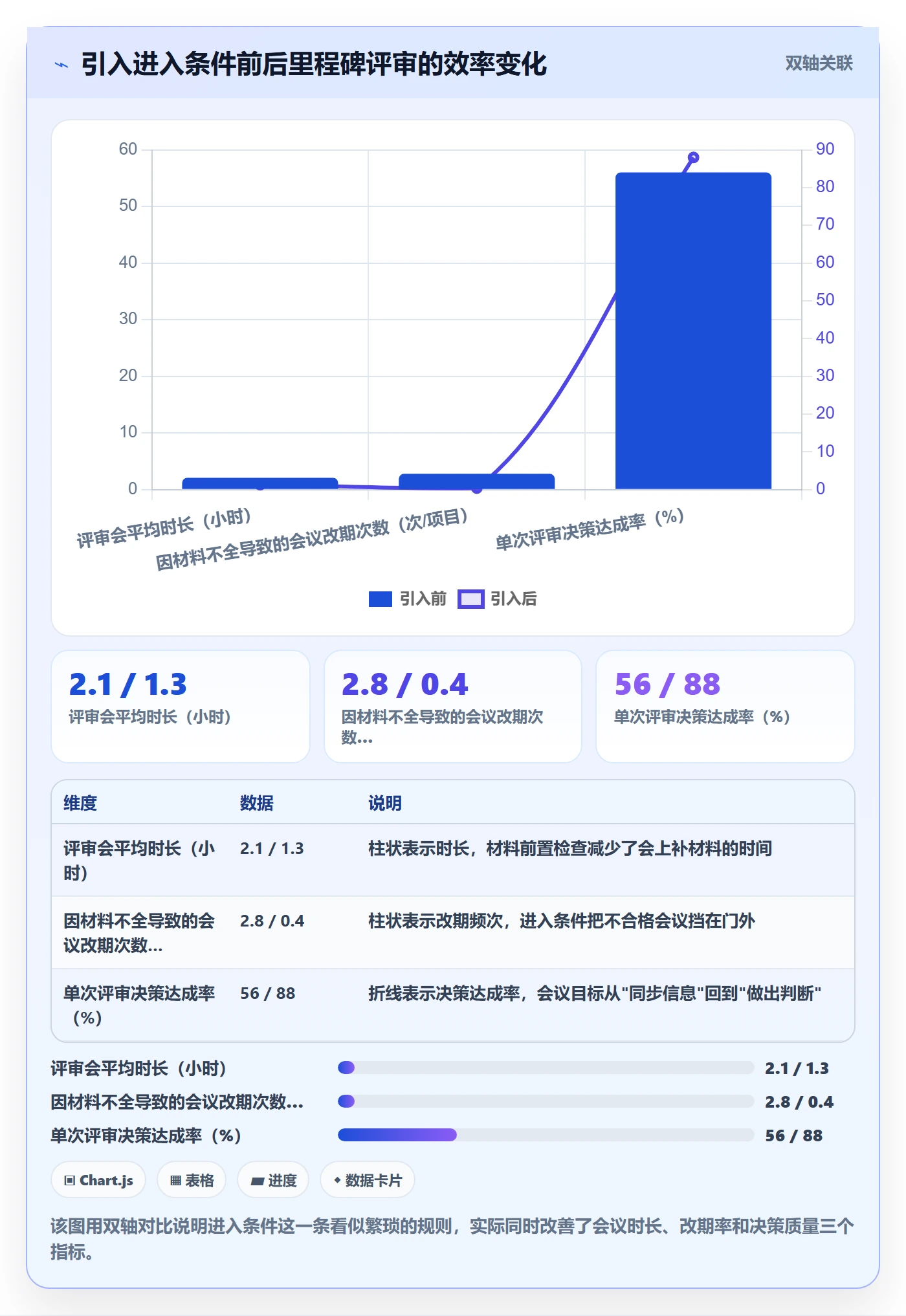Click the 88% data point on the line
Image resolution: width=906 pixels, height=1316 pixels.
(x=693, y=157)
